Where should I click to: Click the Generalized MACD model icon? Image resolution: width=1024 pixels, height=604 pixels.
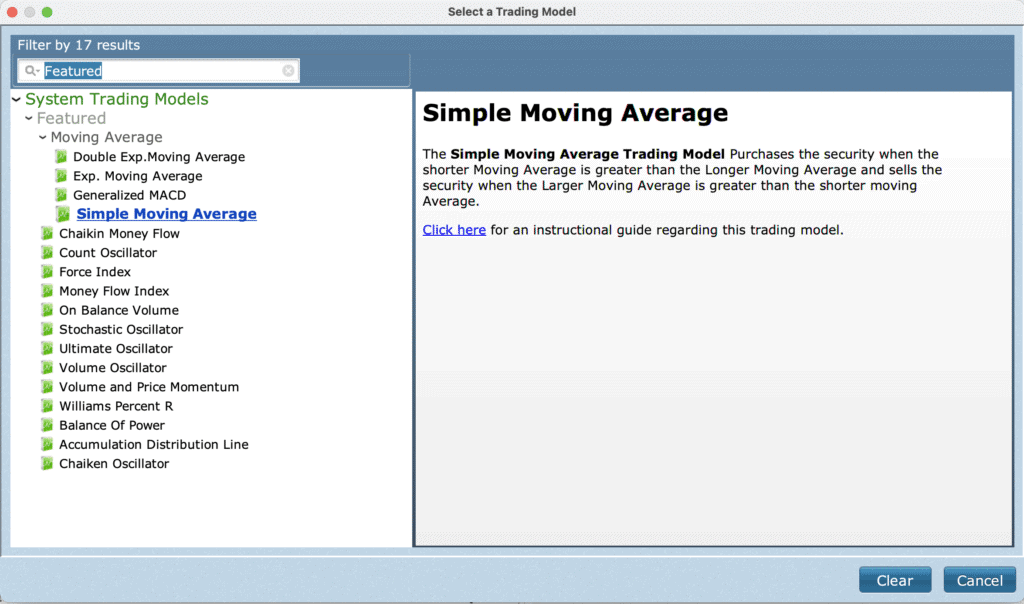(x=61, y=195)
